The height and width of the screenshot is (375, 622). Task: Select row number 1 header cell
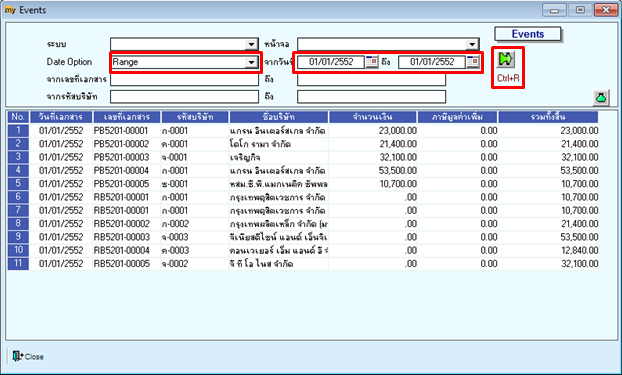tap(18, 131)
